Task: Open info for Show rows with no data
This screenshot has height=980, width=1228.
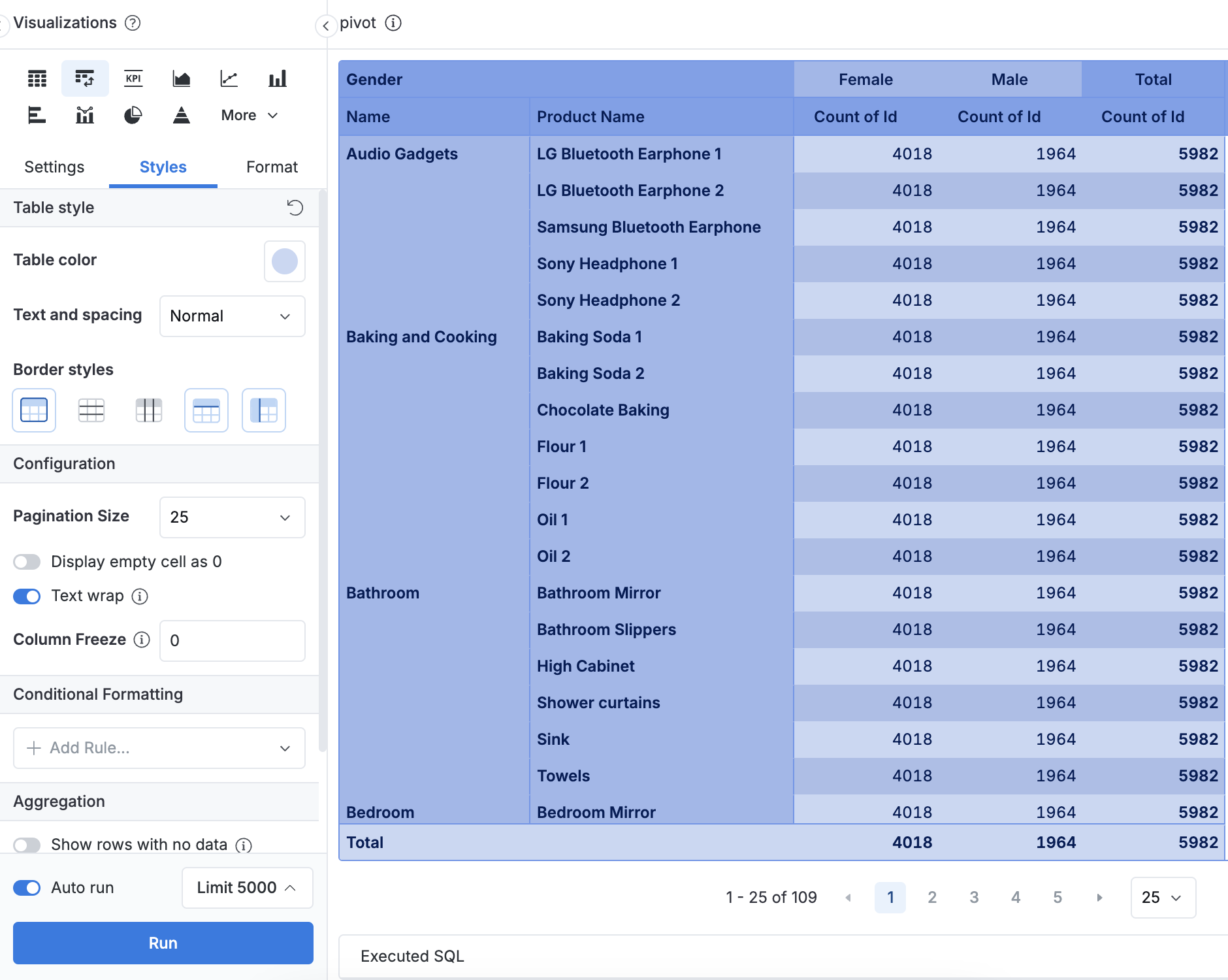Action: click(244, 845)
